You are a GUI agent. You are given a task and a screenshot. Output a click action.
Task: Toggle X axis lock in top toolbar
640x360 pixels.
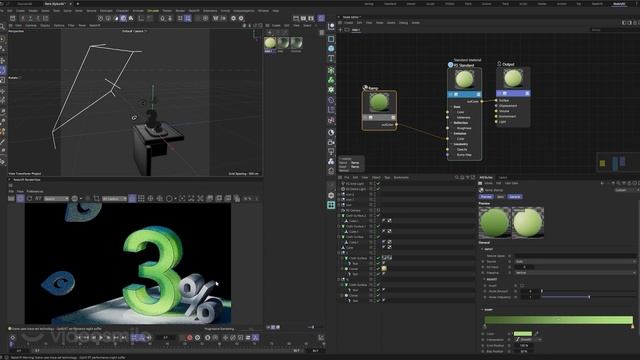click(22, 18)
